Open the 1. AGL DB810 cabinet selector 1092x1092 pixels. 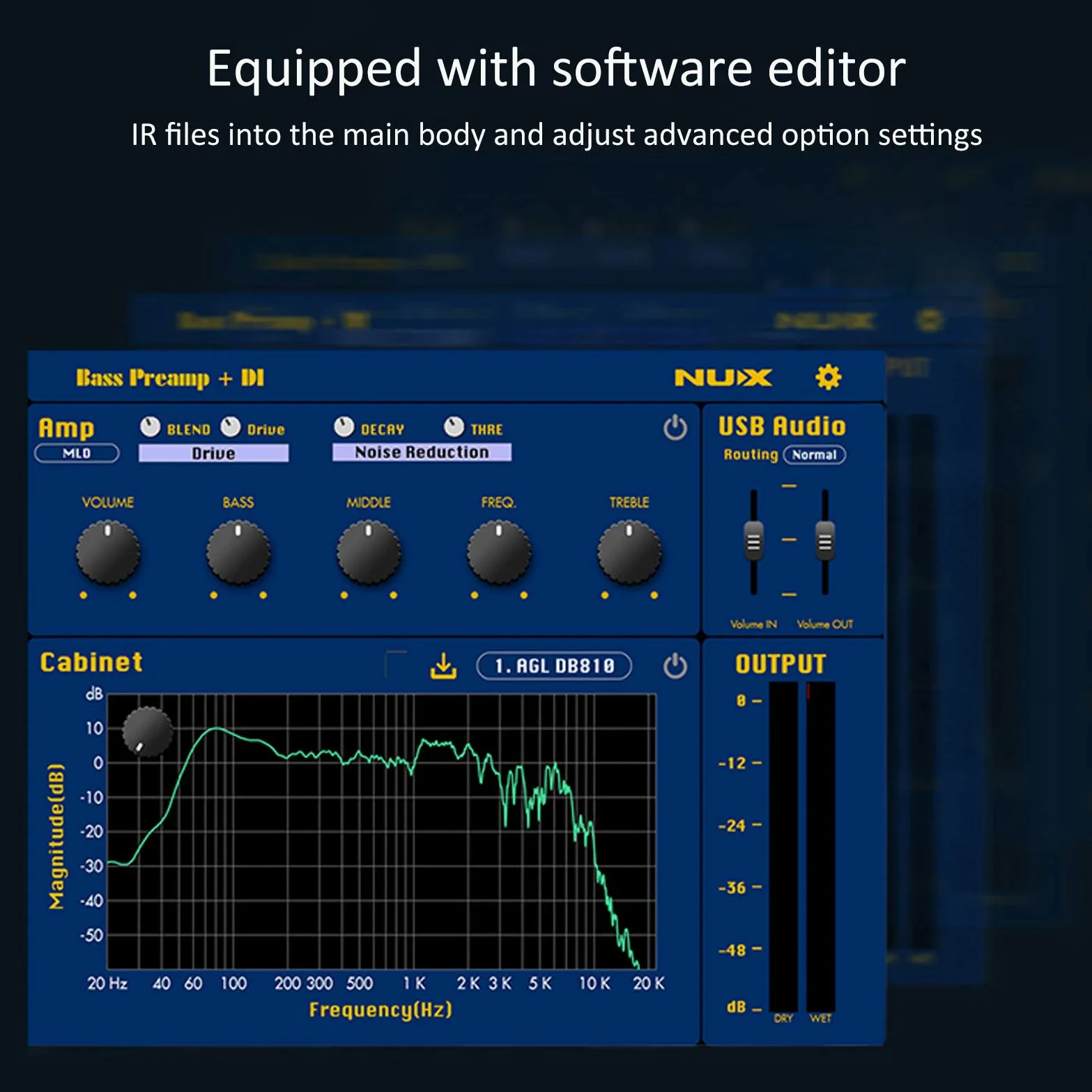554,666
